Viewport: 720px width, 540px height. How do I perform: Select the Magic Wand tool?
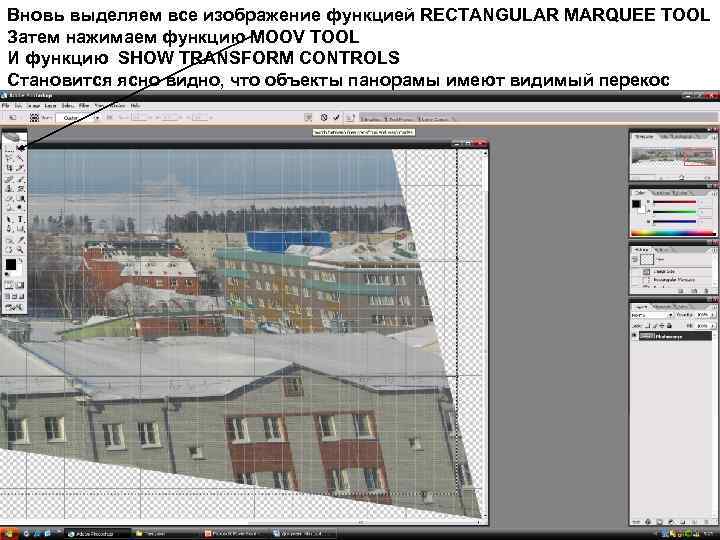[x=20, y=158]
